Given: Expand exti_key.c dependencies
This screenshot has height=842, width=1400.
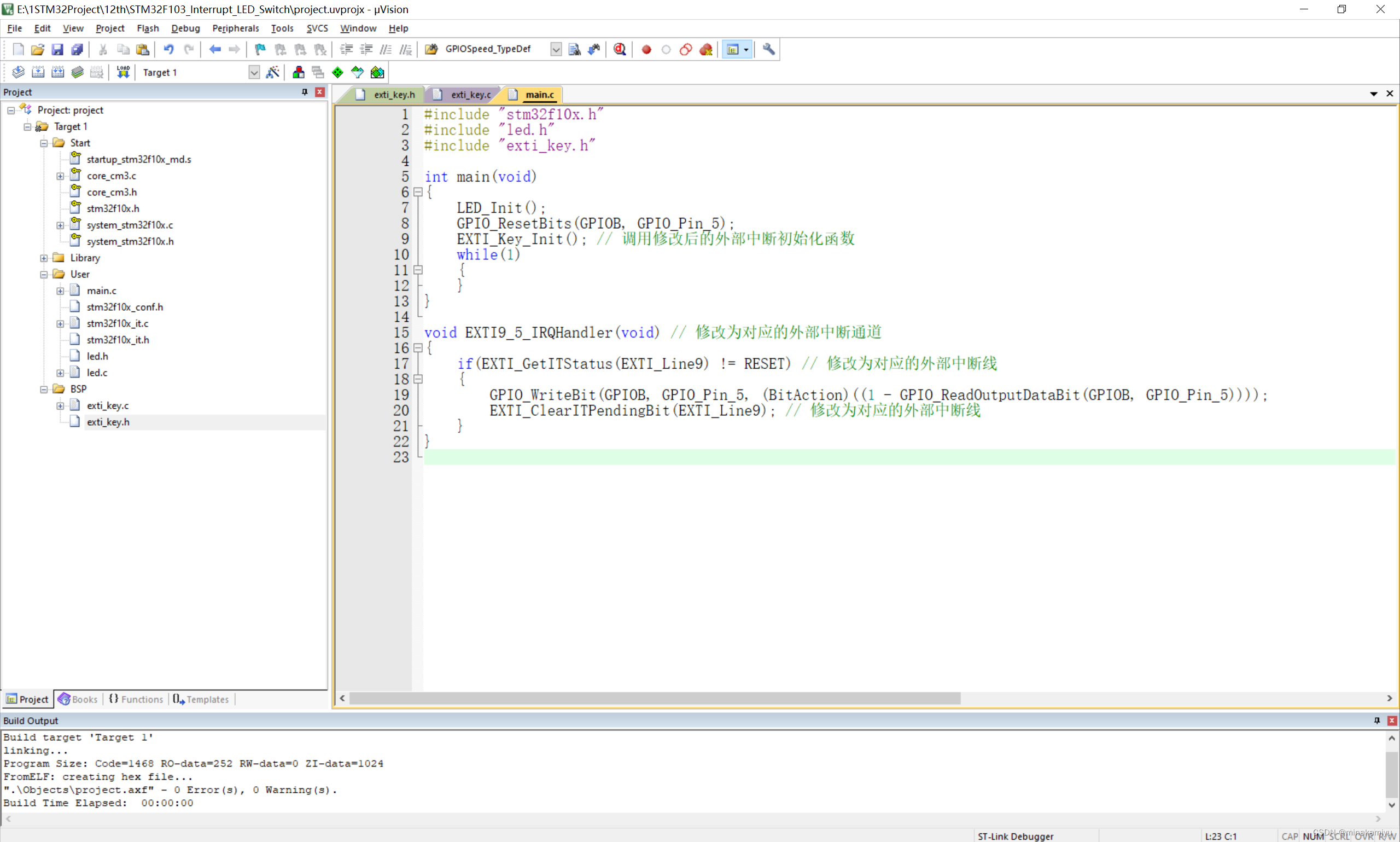Looking at the screenshot, I should tap(60, 405).
